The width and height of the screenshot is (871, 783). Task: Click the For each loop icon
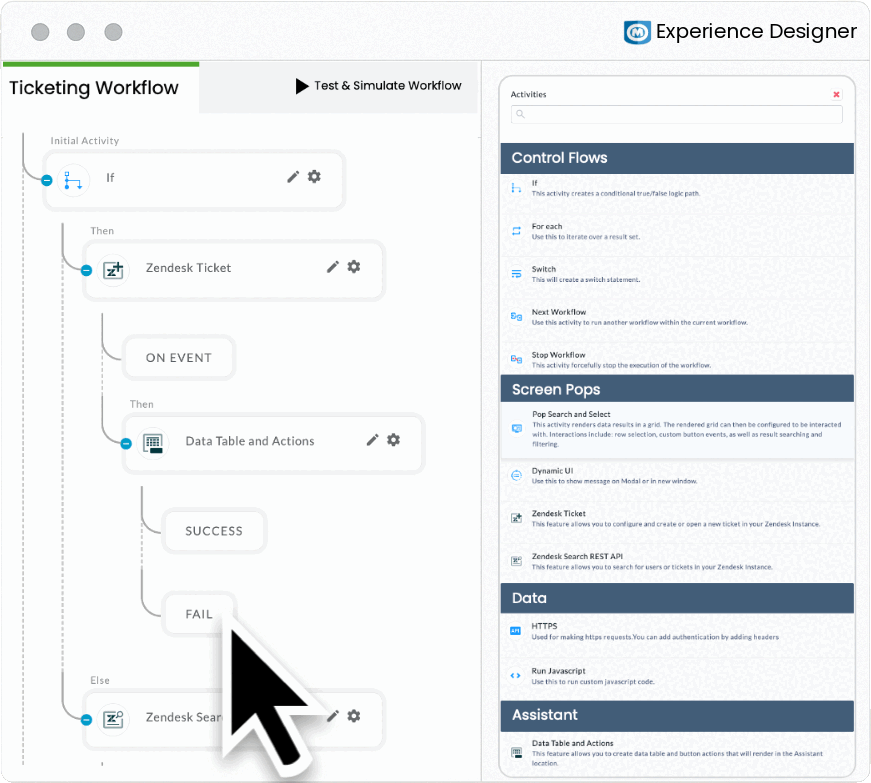[516, 231]
